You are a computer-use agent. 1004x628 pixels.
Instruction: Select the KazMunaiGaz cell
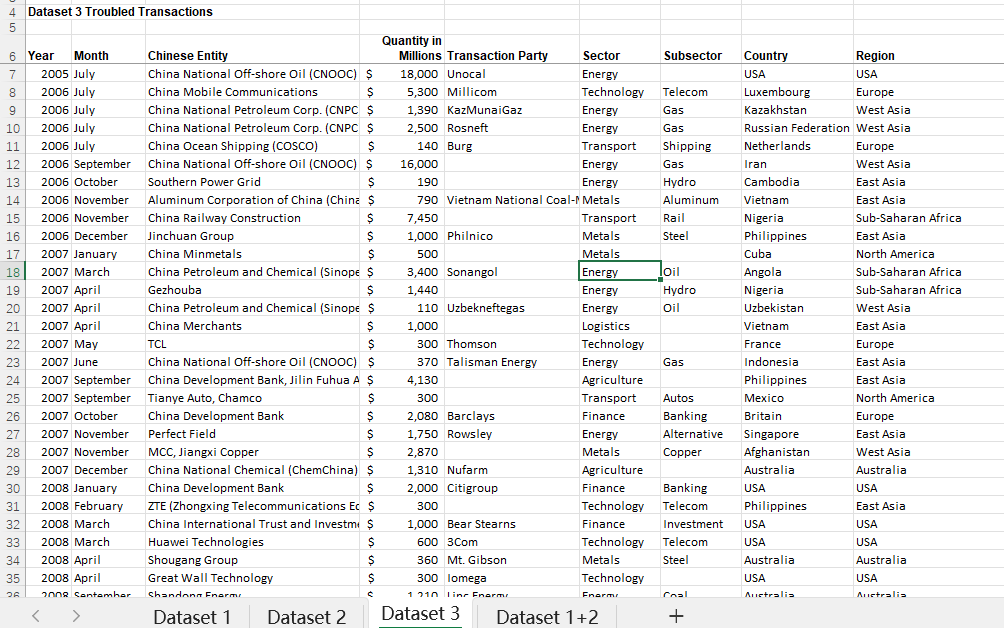click(512, 110)
